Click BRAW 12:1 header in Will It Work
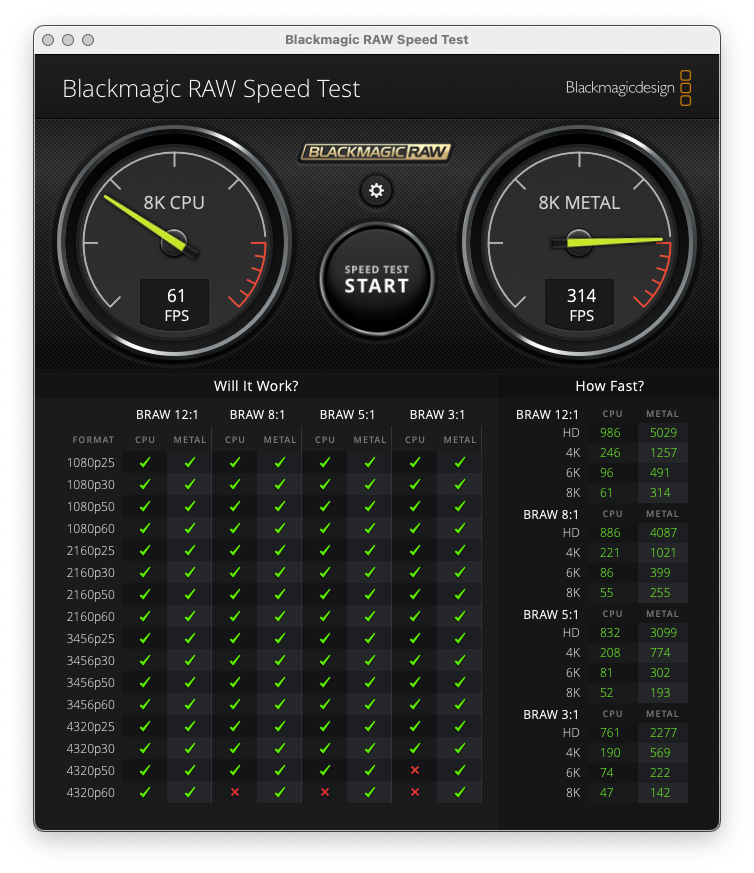This screenshot has height=873, width=754. [167, 415]
